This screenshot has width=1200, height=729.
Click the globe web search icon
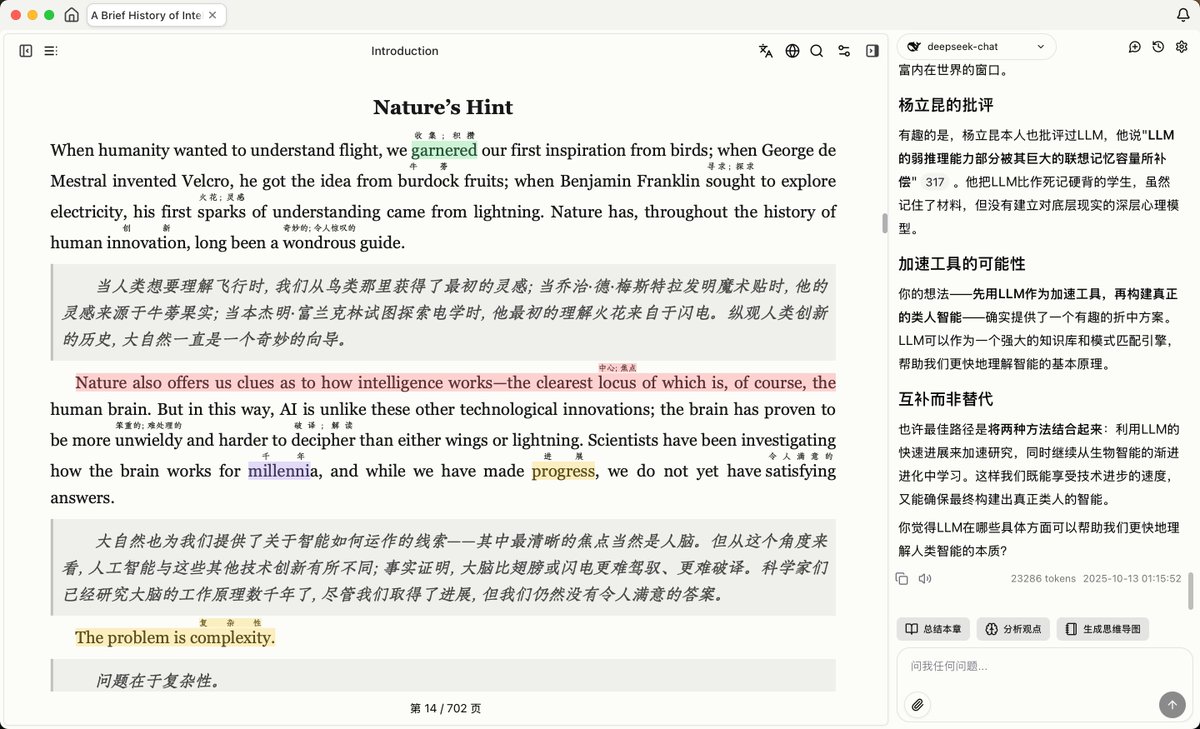pyautogui.click(x=792, y=50)
